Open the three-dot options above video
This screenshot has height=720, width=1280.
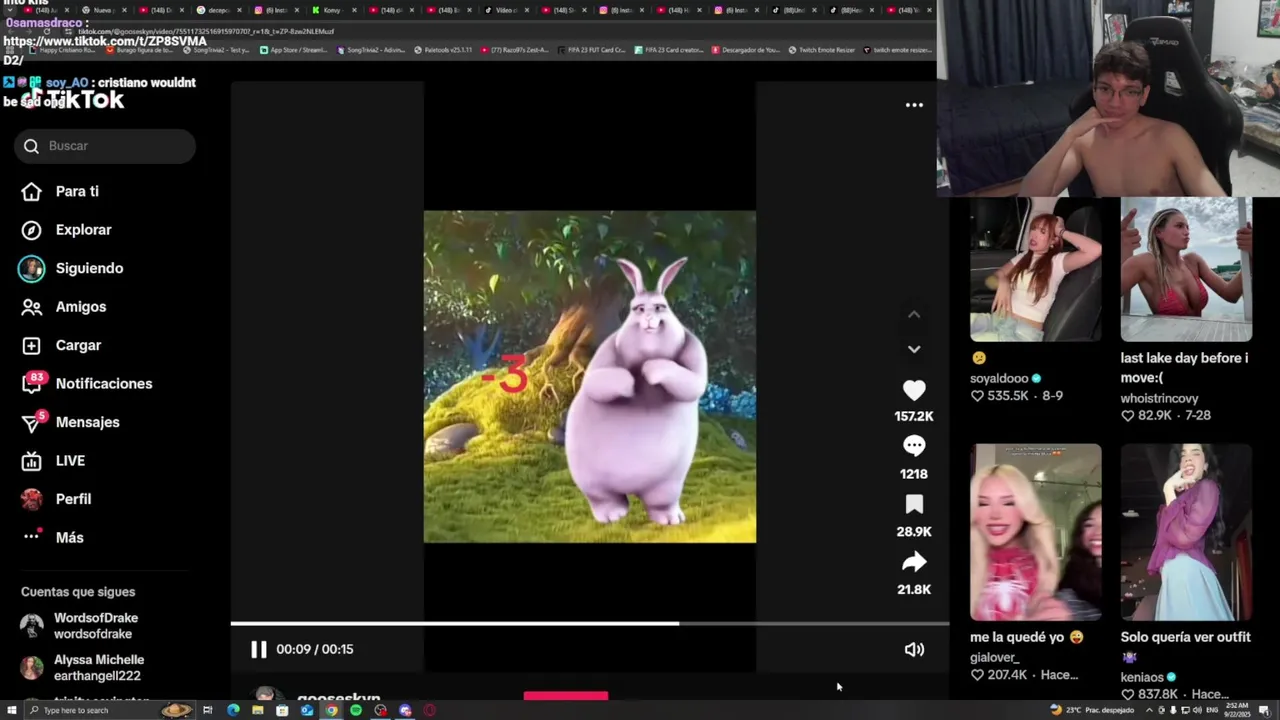914,105
